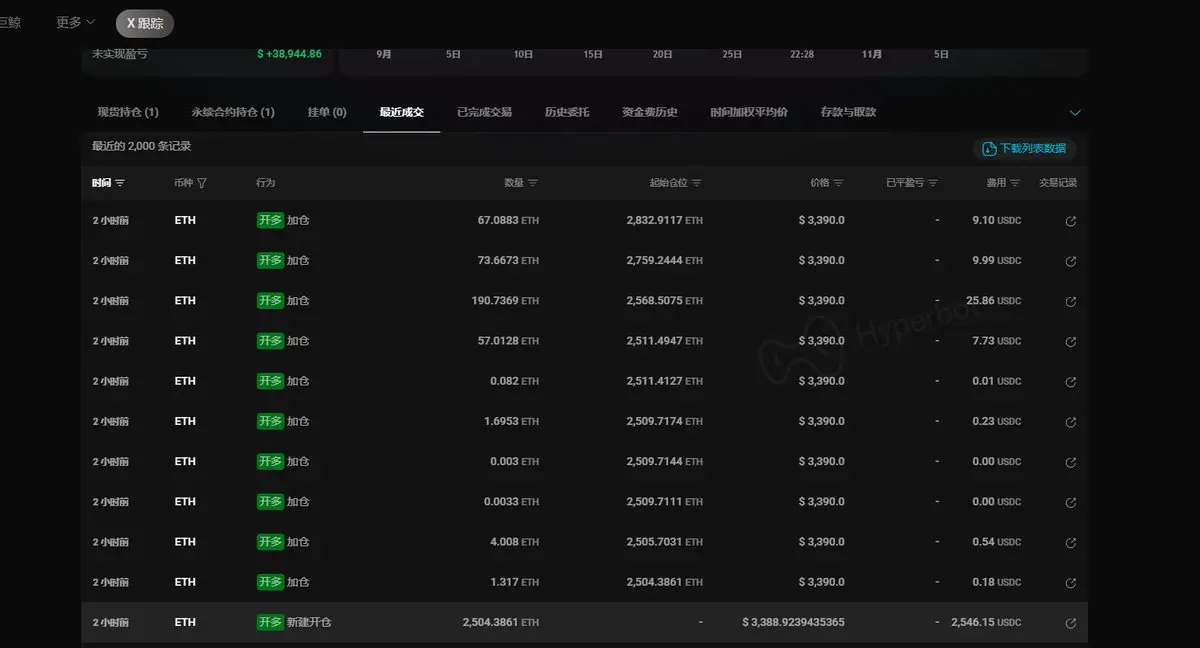Switch to 资金费历史 tab
Viewport: 1200px width, 648px height.
(650, 112)
